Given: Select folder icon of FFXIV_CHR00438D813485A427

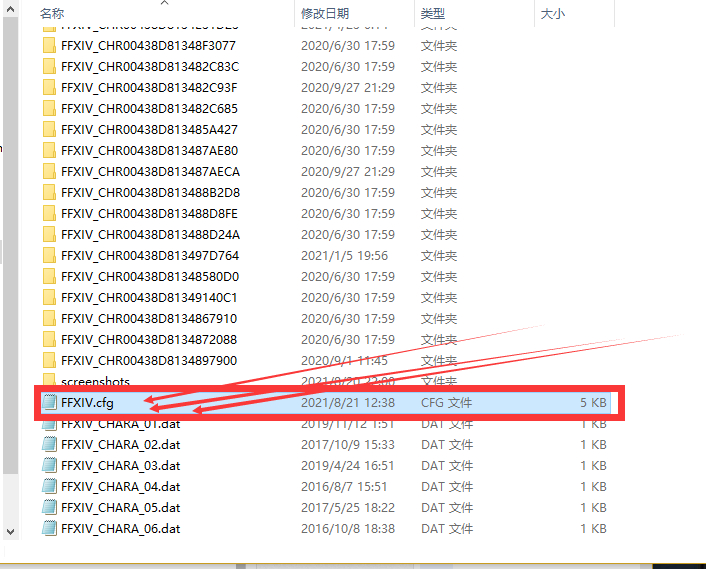Looking at the screenshot, I should coord(49,130).
